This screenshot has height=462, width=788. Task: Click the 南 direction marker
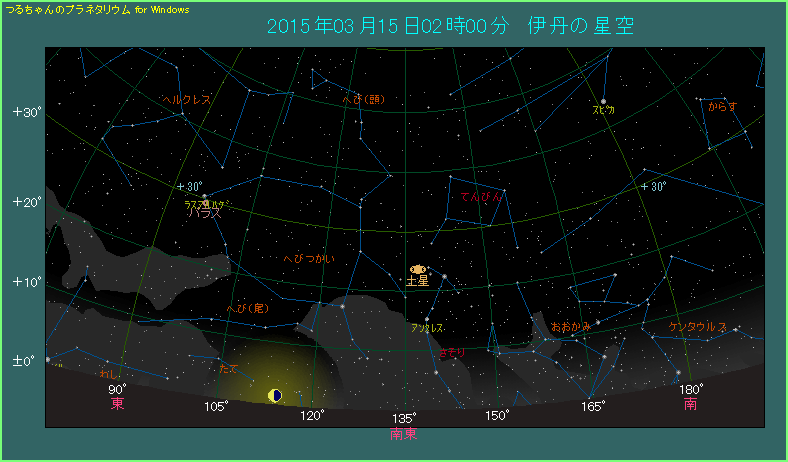691,404
